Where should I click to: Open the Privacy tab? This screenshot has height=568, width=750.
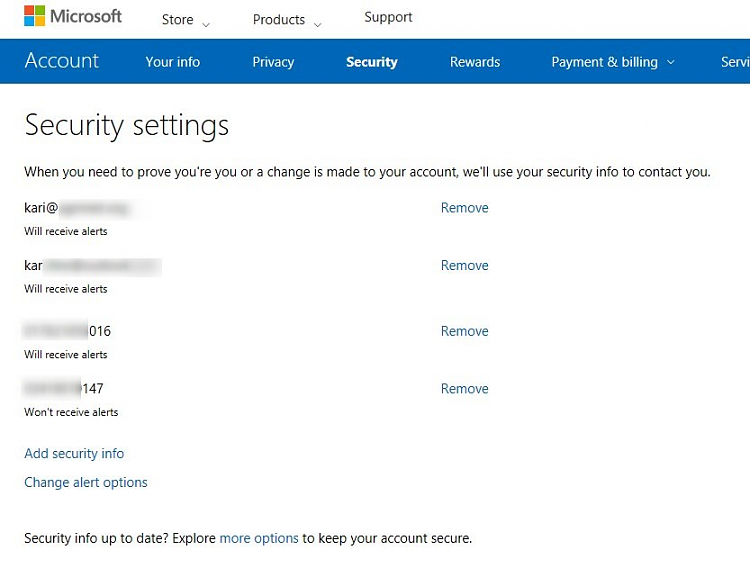pos(273,62)
